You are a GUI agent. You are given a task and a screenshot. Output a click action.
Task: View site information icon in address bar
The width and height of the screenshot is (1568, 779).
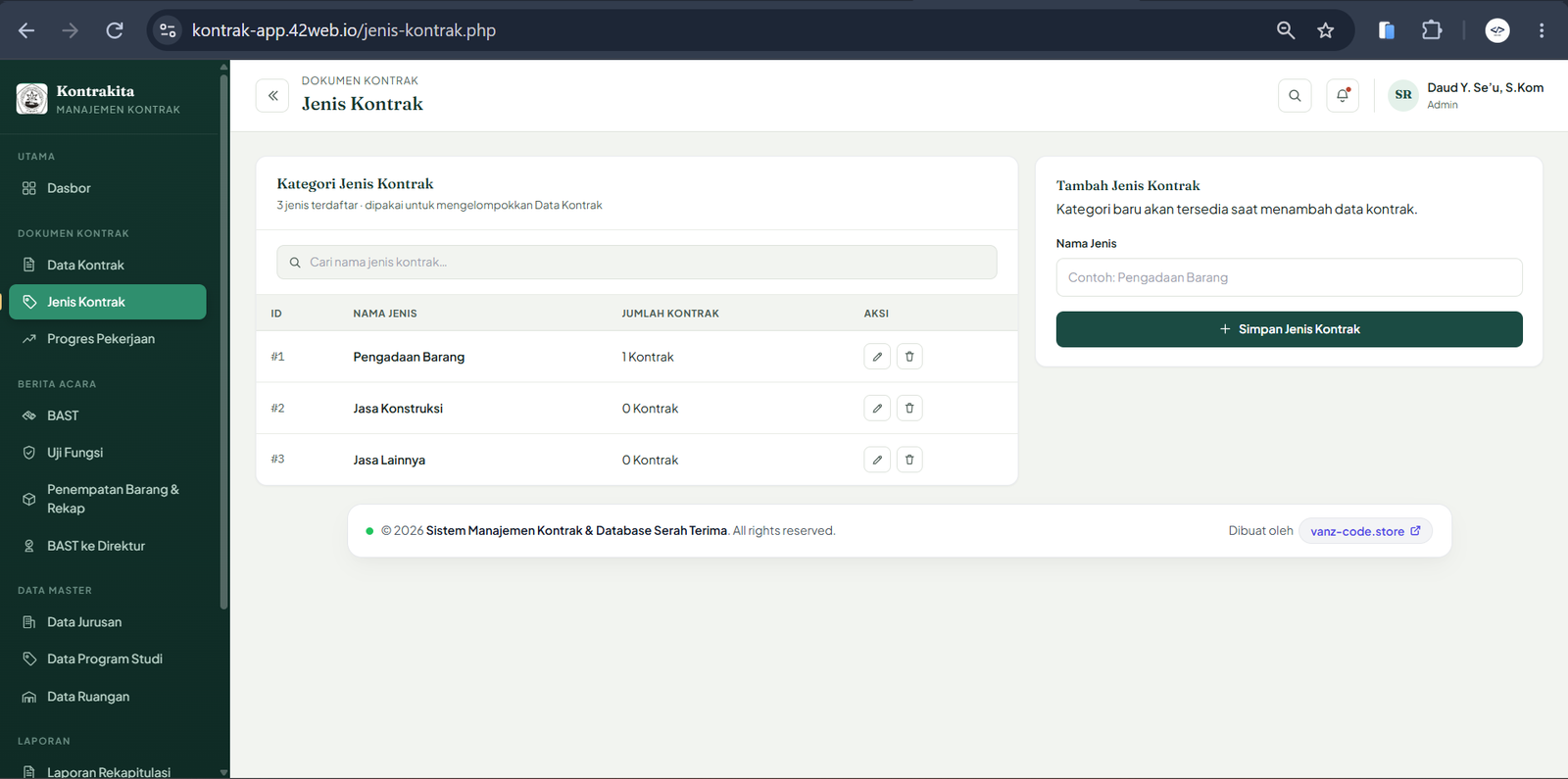(x=168, y=30)
